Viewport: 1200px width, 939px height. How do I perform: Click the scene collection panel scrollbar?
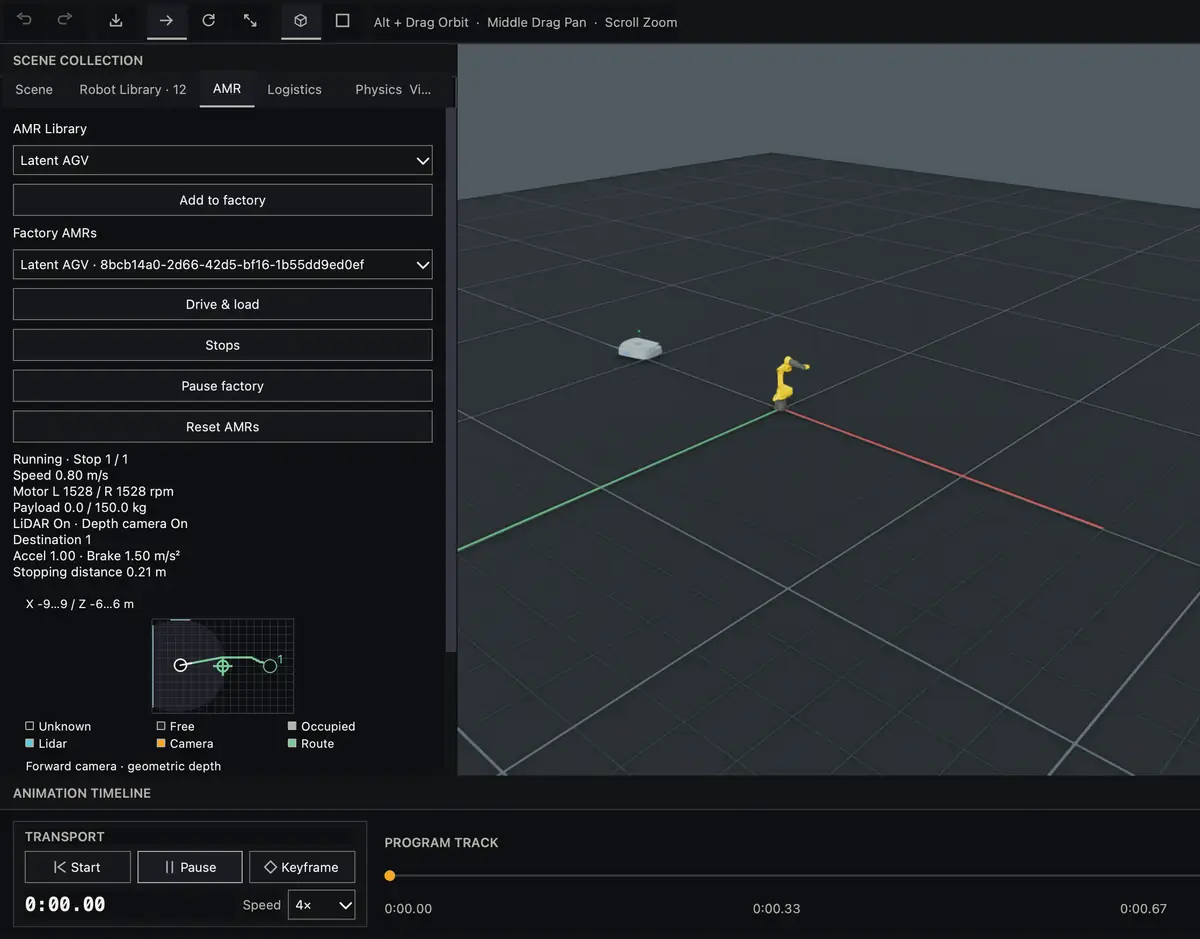pyautogui.click(x=451, y=380)
